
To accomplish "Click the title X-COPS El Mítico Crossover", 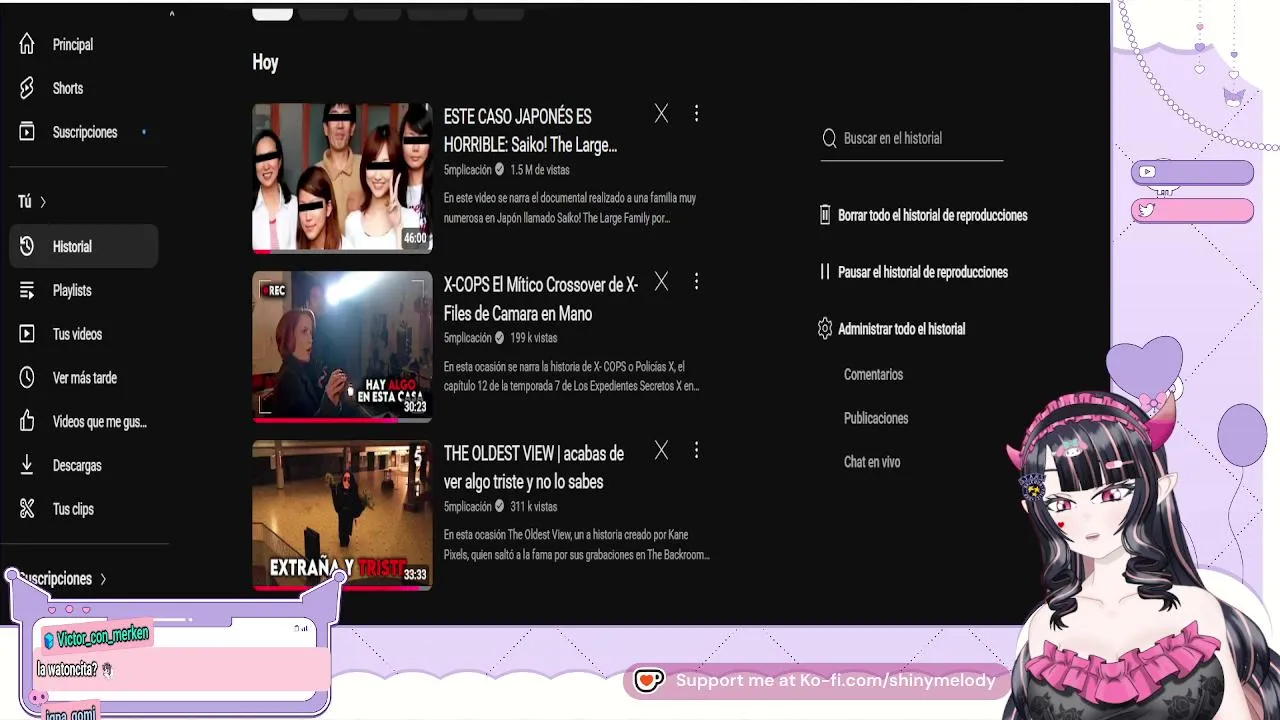I will click(x=541, y=299).
